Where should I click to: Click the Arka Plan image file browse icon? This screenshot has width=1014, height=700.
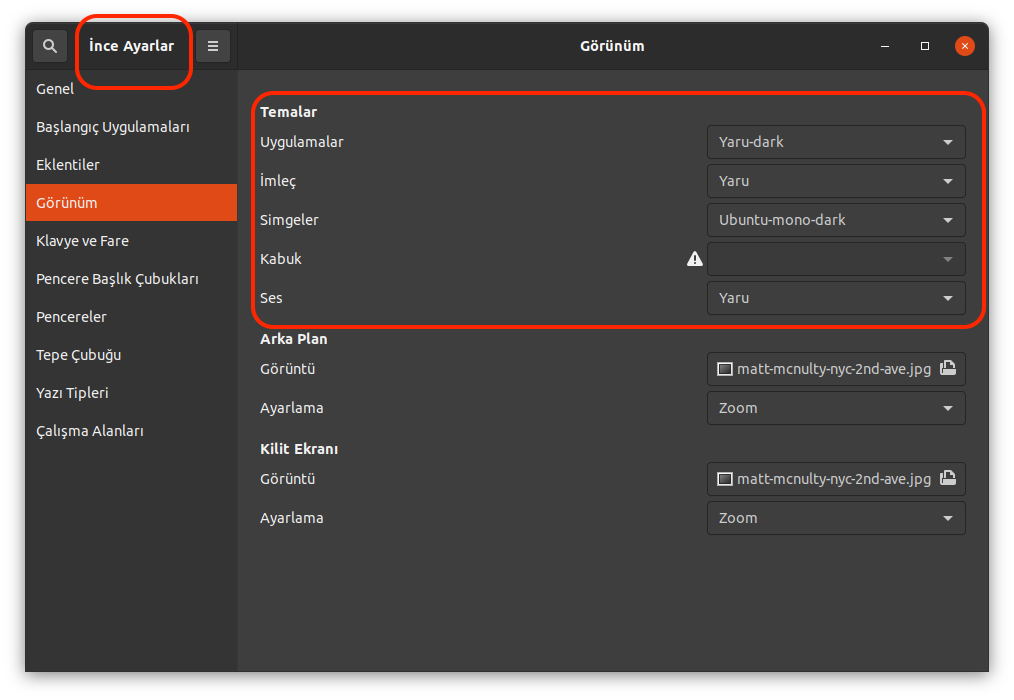pyautogui.click(x=947, y=368)
